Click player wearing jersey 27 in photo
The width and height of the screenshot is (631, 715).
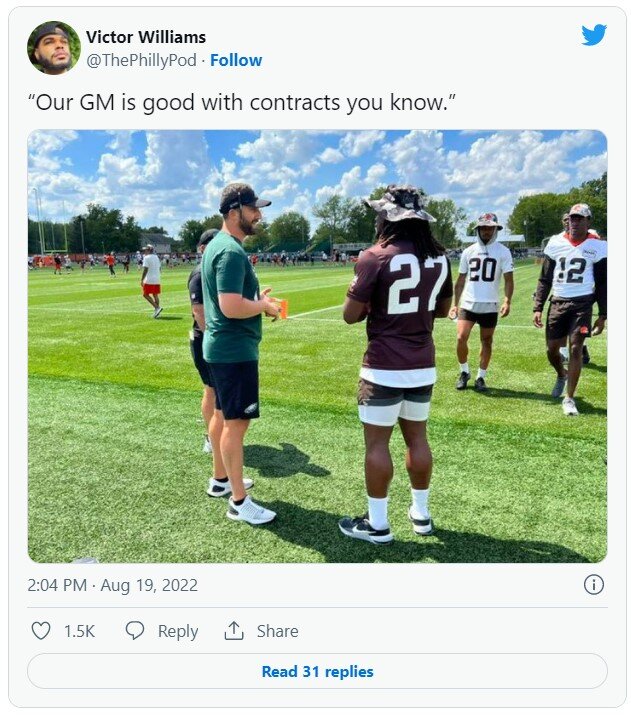click(397, 340)
